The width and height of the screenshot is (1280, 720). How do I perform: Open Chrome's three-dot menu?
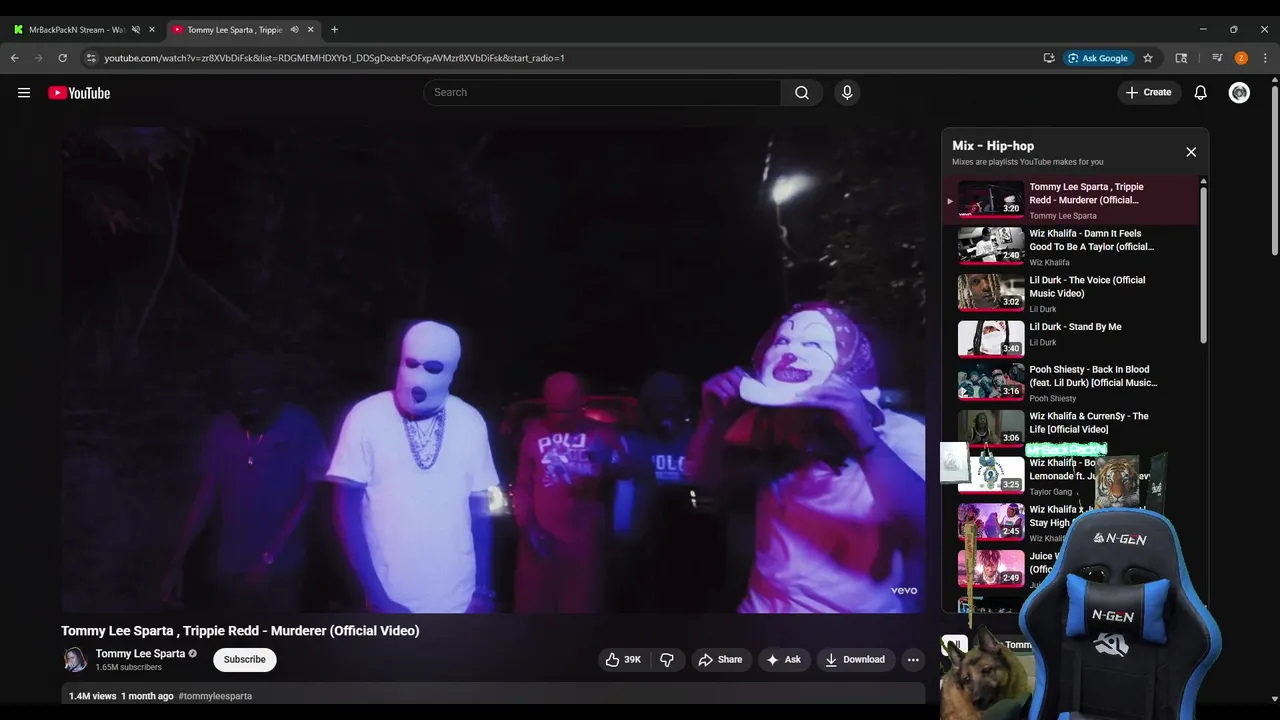[1265, 58]
